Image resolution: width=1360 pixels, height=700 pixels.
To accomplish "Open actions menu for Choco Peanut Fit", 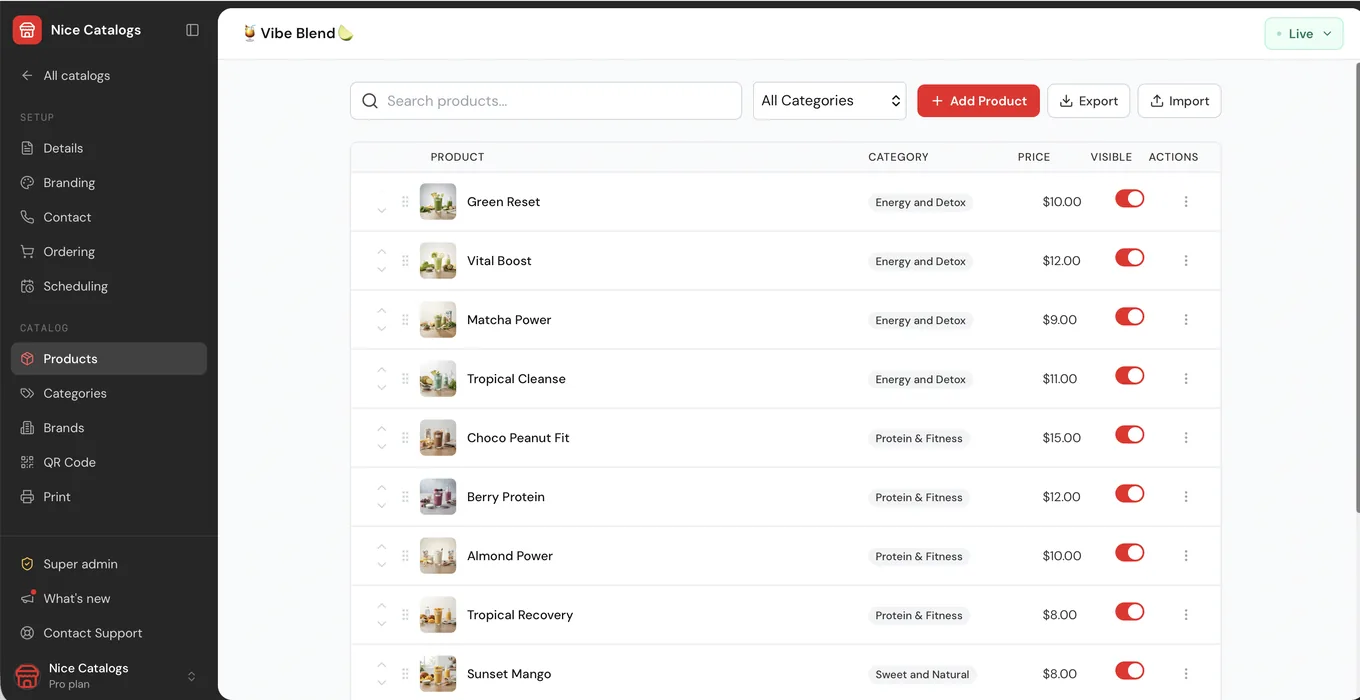I will pos(1186,438).
